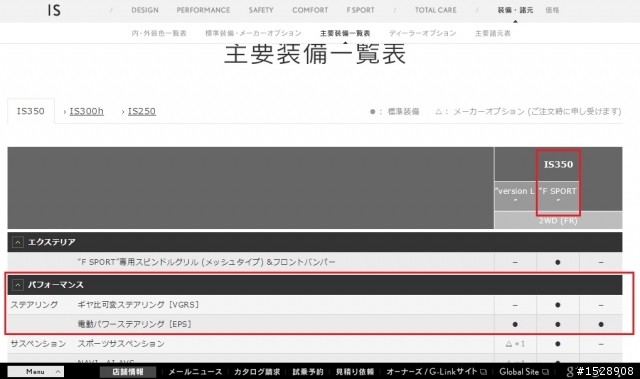Open the Global Site link
Viewport: 640px width, 379px height.
tap(524, 372)
